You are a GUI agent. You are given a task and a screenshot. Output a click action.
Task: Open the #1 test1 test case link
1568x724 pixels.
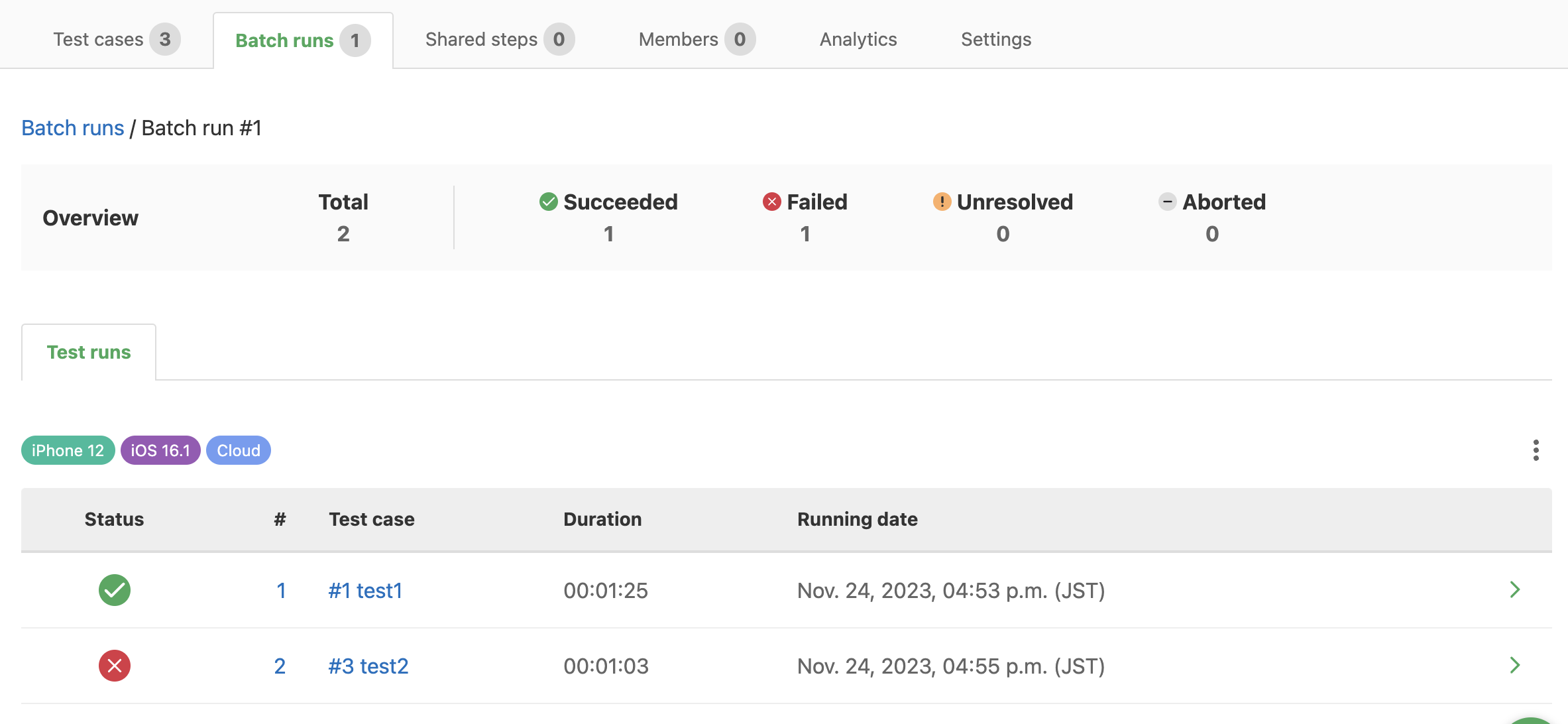point(365,591)
